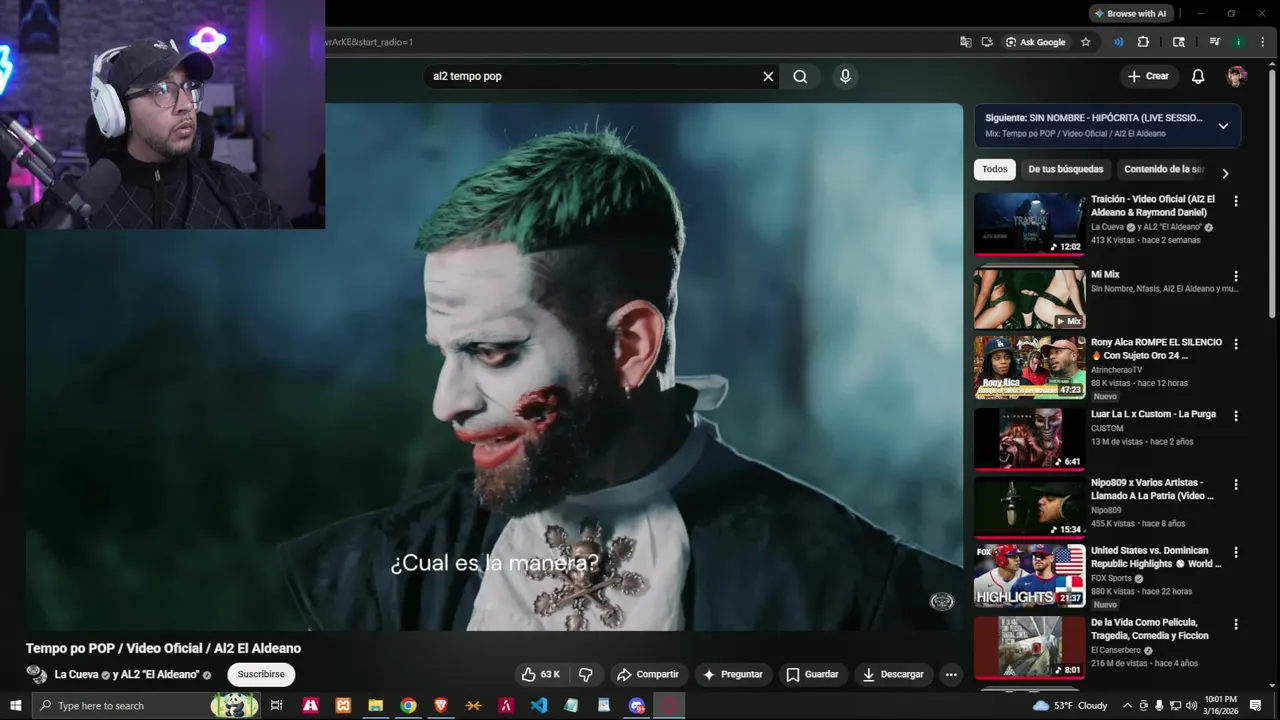The height and width of the screenshot is (720, 1280).
Task: Open United States vs. Dominican Republic highlights
Action: pos(1156,557)
